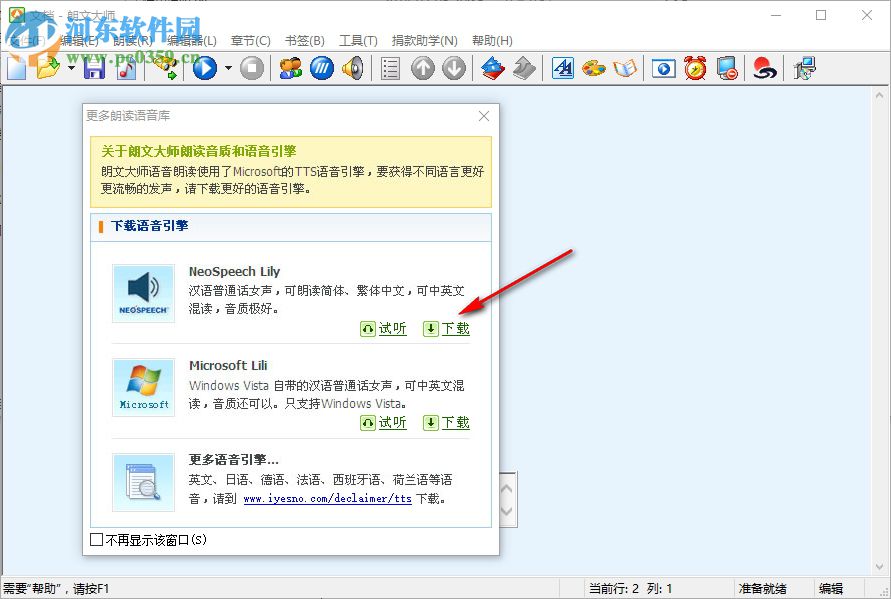891x599 pixels.
Task: Click the NeoSpeech speaker thumbnail
Action: [143, 293]
